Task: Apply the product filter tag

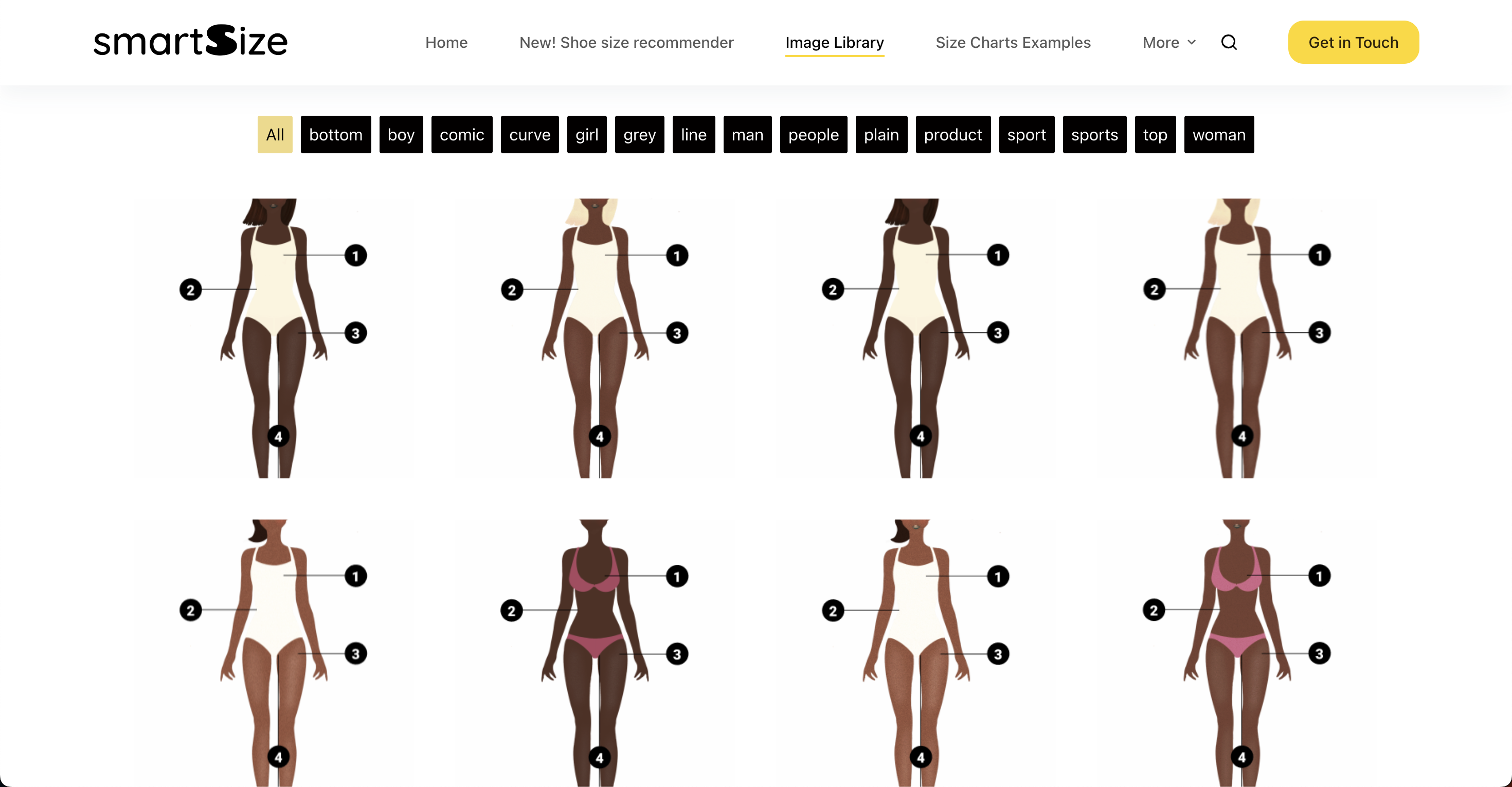Action: point(953,134)
